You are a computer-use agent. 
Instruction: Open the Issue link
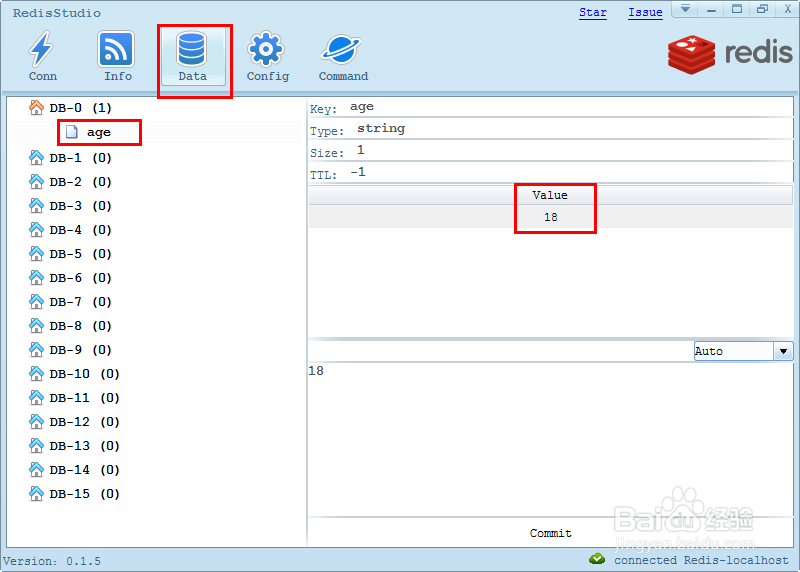coord(645,12)
